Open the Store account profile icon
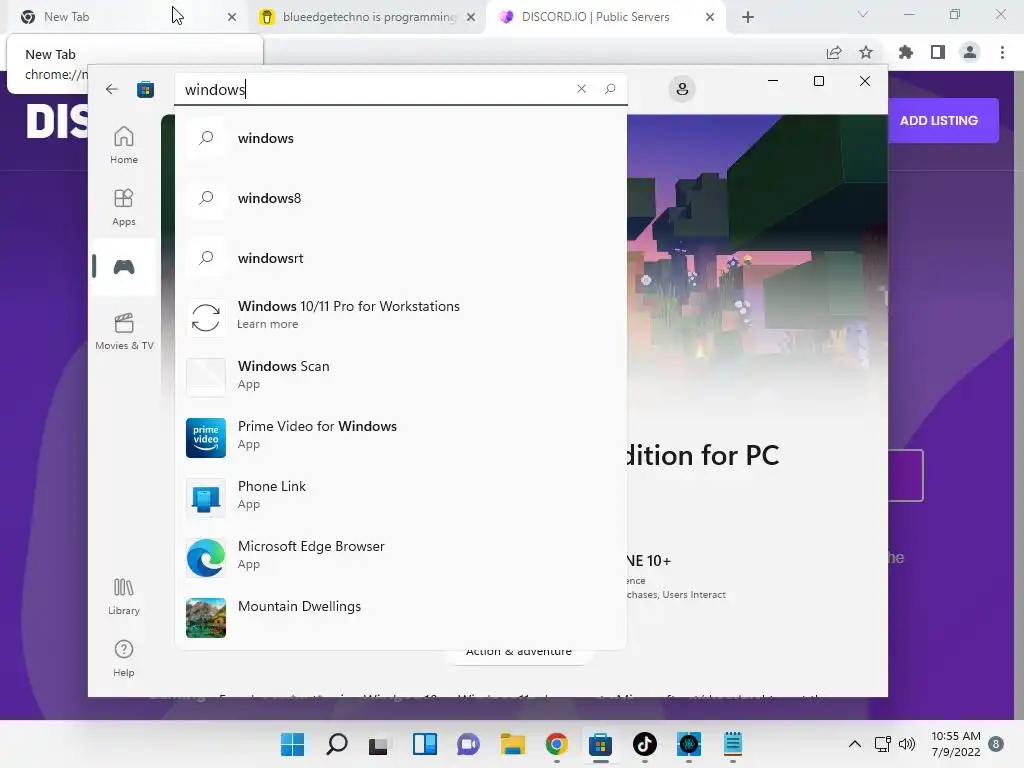Image resolution: width=1024 pixels, height=768 pixels. 682,89
